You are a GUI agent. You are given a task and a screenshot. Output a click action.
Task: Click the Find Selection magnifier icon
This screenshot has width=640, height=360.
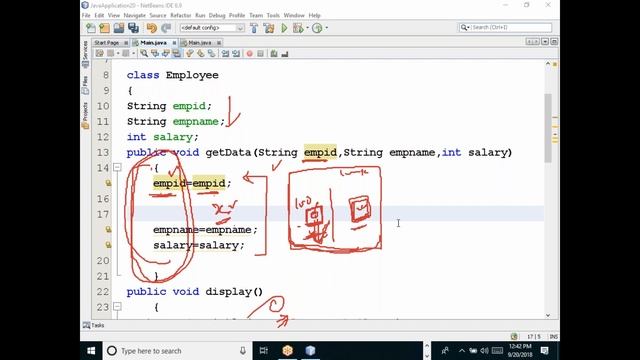pos(144,53)
